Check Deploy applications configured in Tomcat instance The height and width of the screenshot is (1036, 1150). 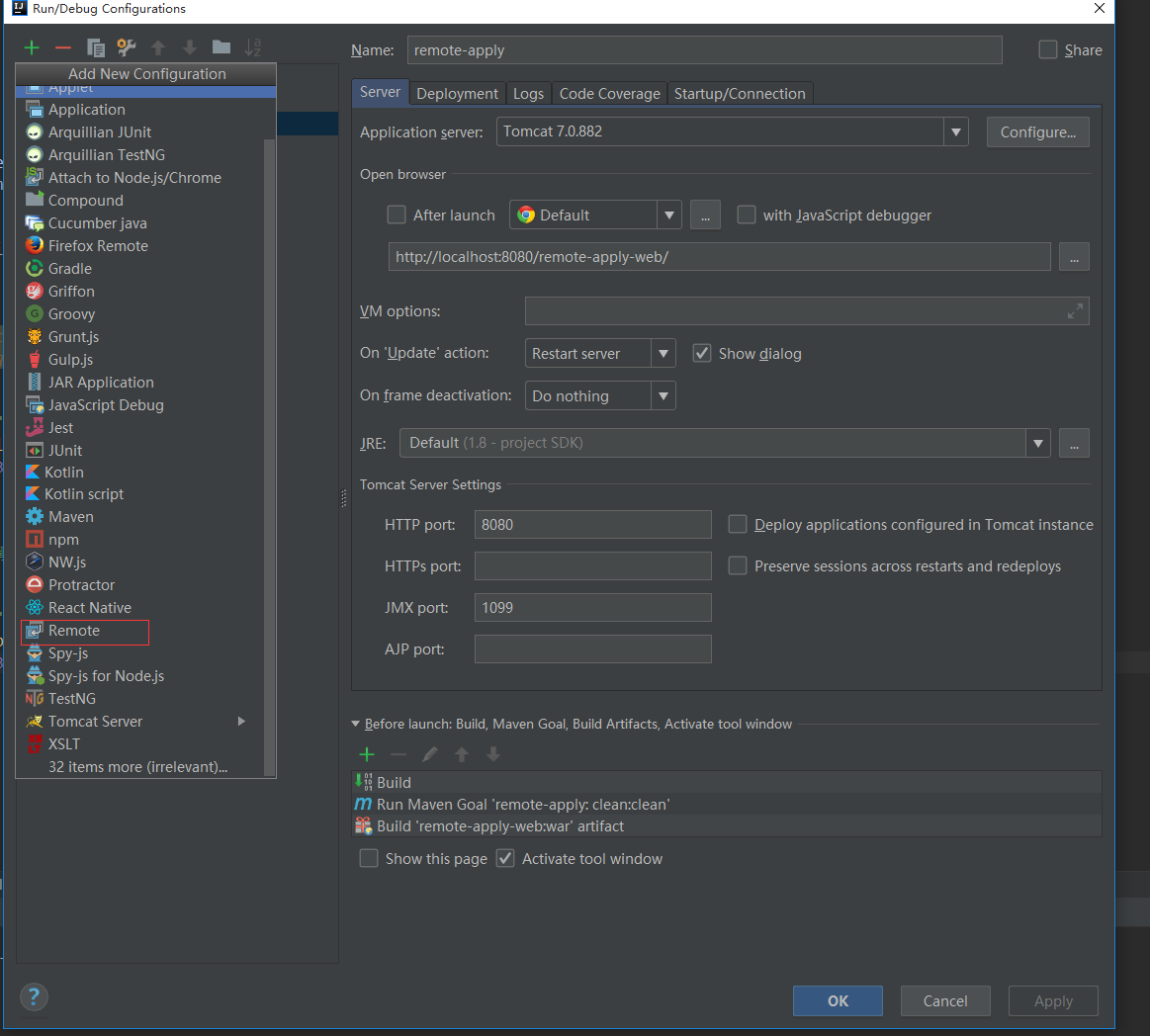tap(737, 524)
